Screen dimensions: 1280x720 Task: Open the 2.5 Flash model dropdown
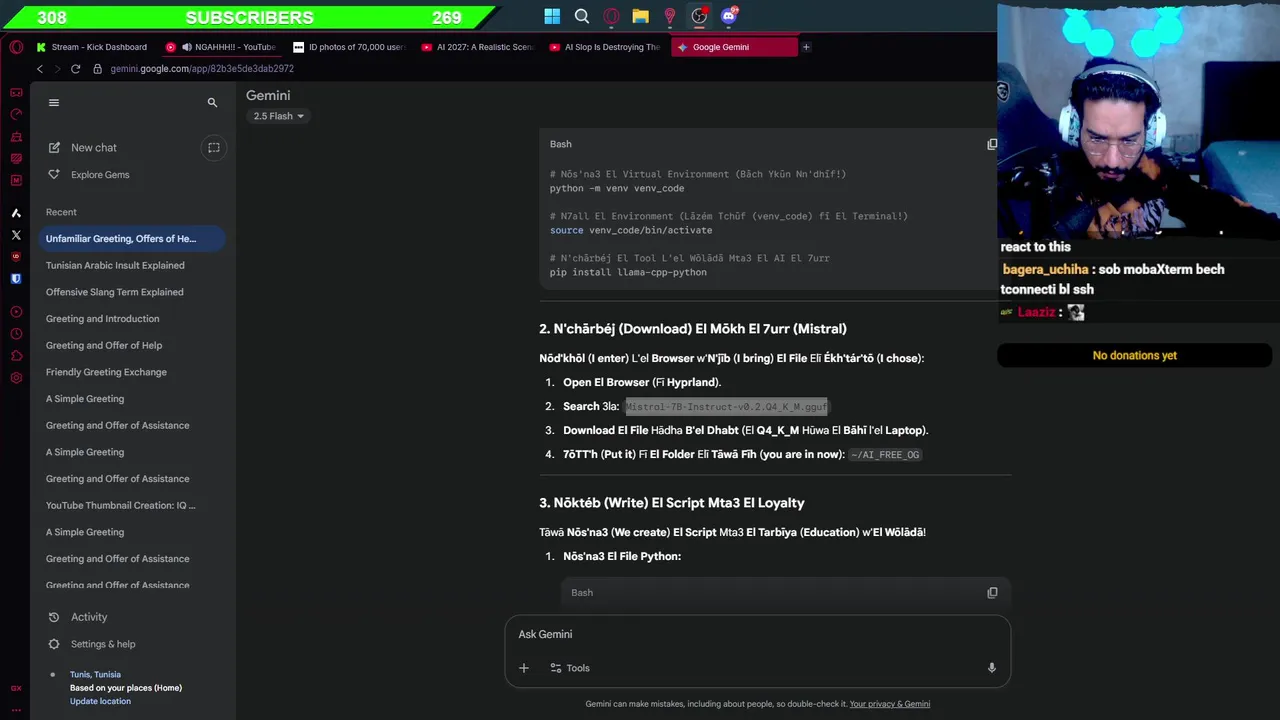coord(278,116)
